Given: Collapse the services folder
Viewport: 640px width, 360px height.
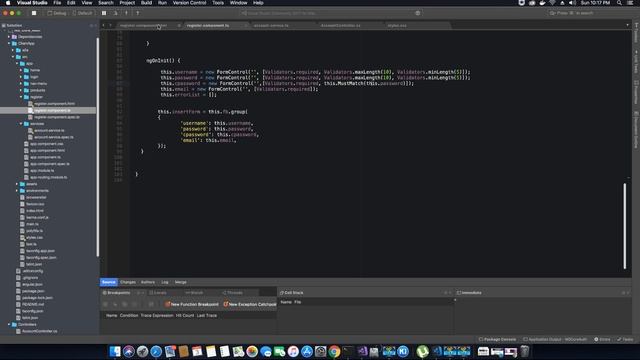Looking at the screenshot, I should click(x=21, y=124).
